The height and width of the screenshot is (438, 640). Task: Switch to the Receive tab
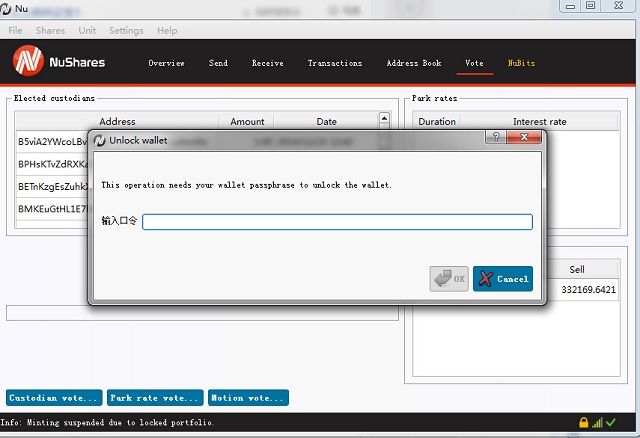click(x=267, y=63)
